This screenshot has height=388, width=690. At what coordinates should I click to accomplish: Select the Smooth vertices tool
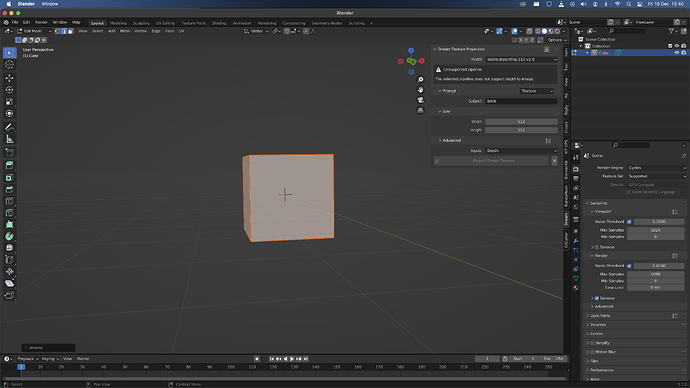(9, 248)
